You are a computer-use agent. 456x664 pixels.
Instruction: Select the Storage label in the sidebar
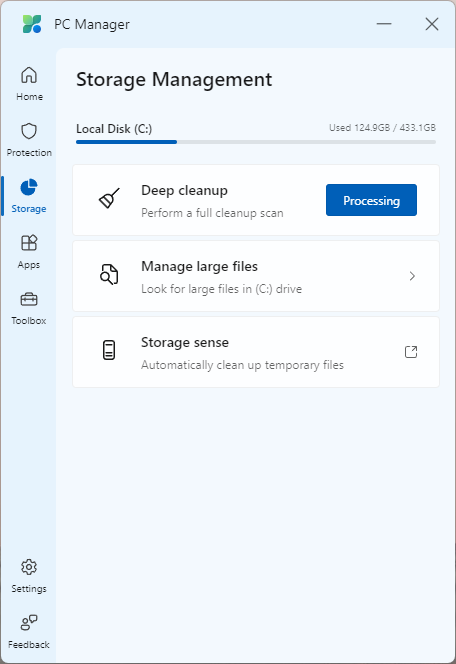tap(29, 209)
